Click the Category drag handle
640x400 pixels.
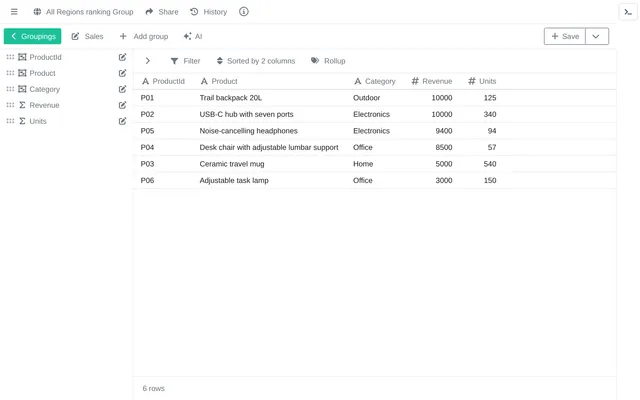pyautogui.click(x=10, y=89)
